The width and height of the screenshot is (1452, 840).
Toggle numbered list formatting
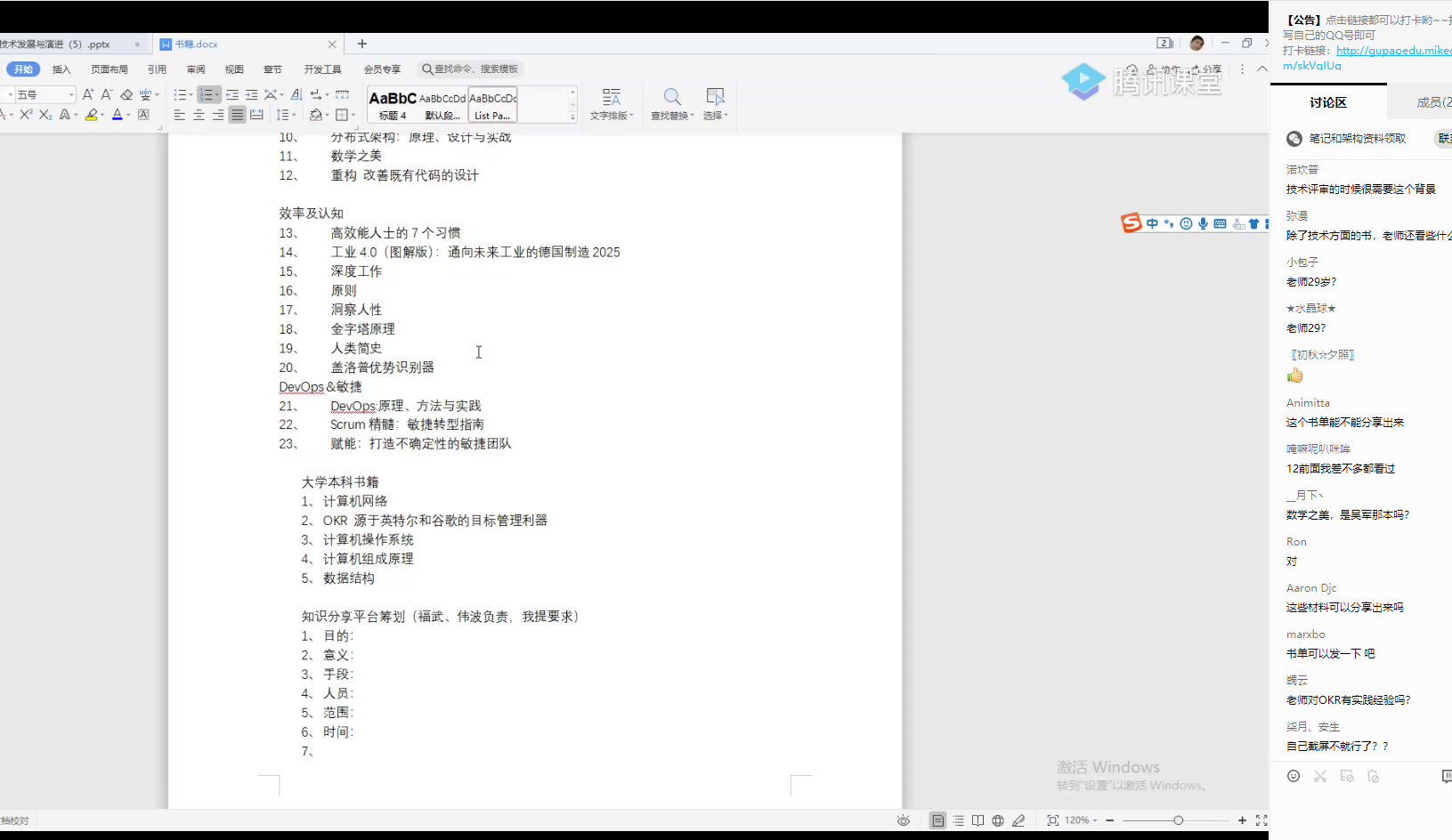[x=206, y=94]
